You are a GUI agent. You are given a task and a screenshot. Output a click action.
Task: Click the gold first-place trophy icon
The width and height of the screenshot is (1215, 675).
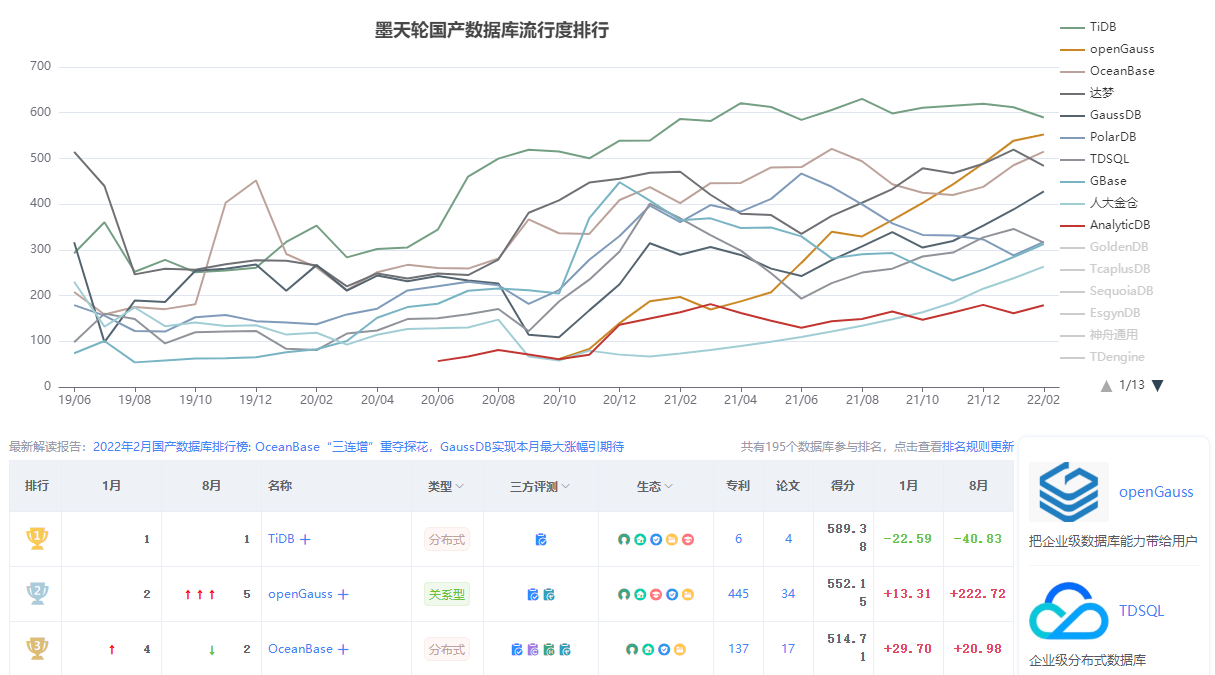37,539
